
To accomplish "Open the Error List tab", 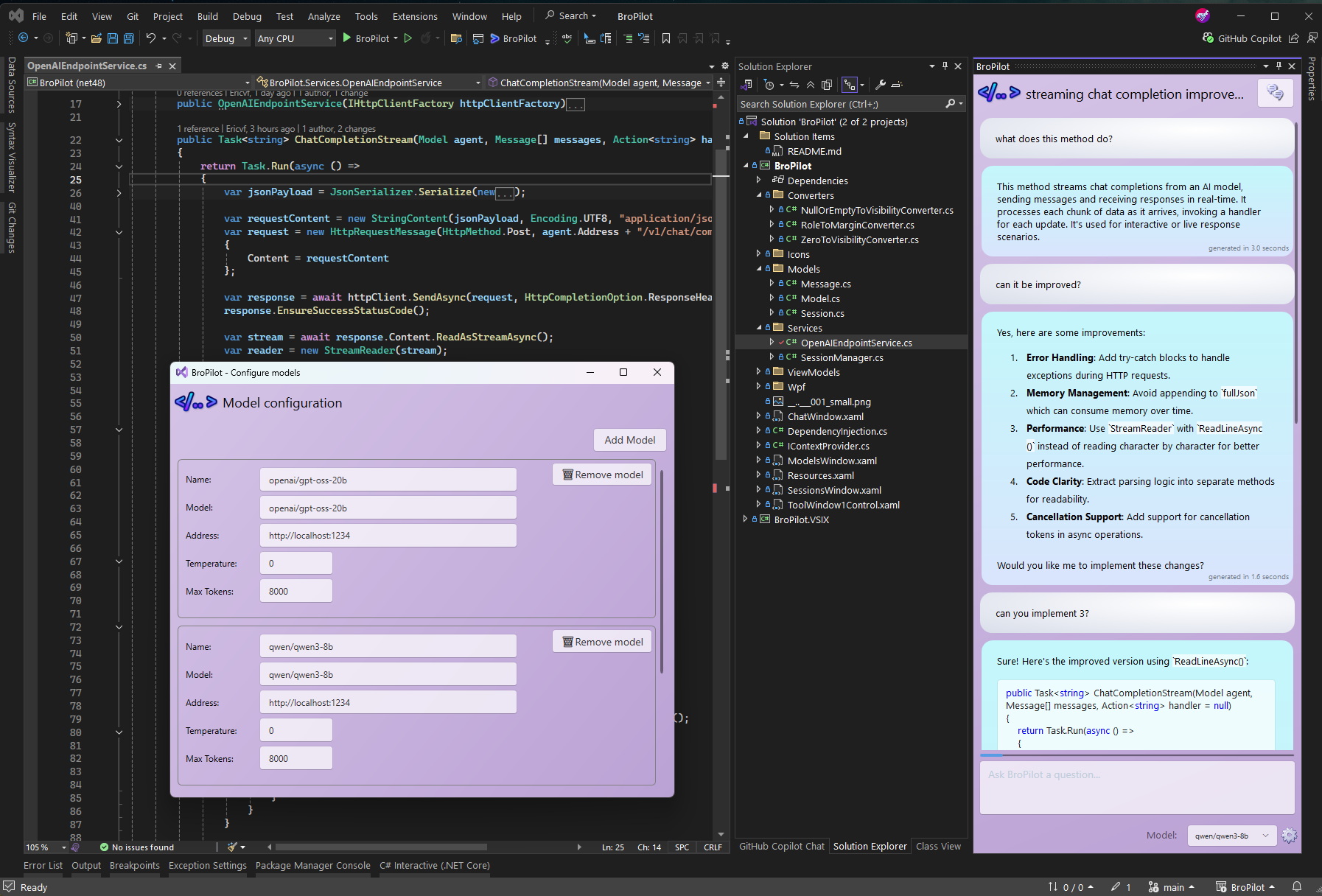I will point(43,866).
